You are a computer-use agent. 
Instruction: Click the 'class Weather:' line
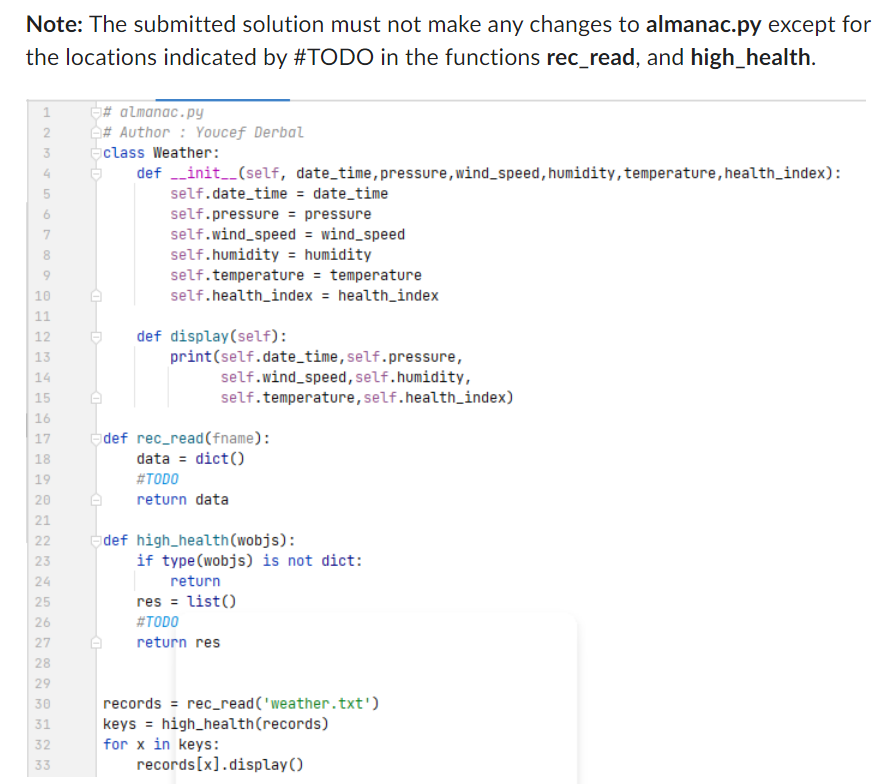[x=161, y=153]
